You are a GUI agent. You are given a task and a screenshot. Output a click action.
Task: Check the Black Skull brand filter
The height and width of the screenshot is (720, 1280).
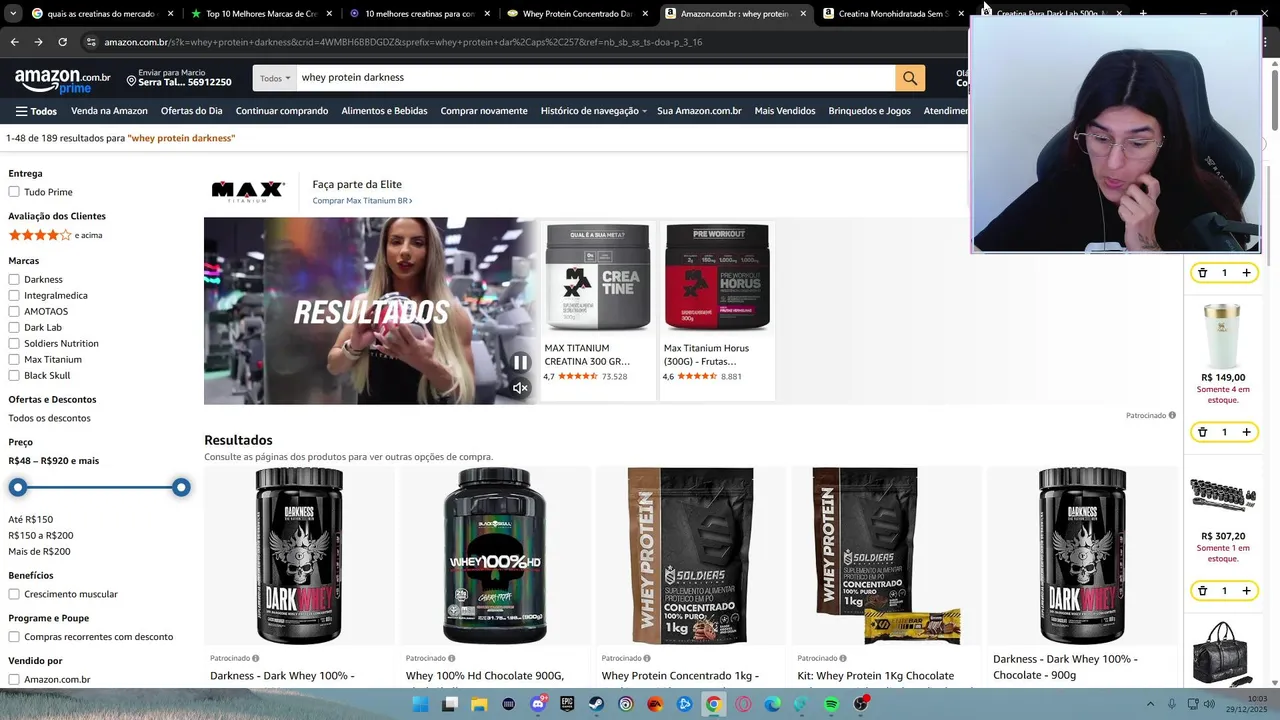click(x=14, y=375)
